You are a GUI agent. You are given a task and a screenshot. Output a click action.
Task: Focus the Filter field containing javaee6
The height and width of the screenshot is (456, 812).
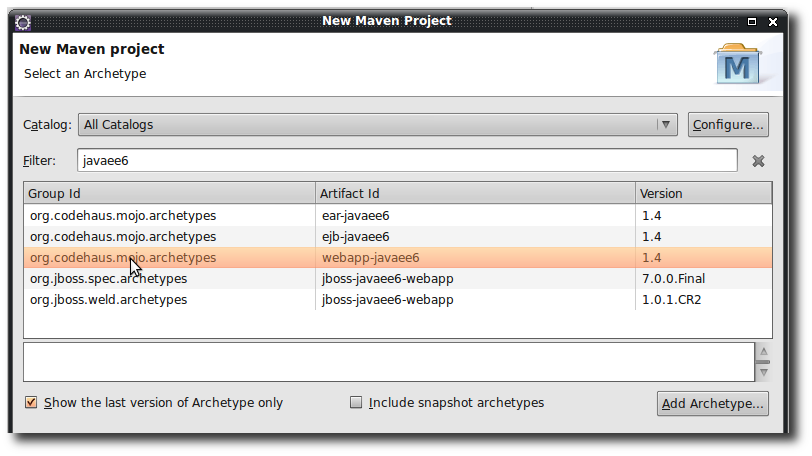pyautogui.click(x=407, y=160)
